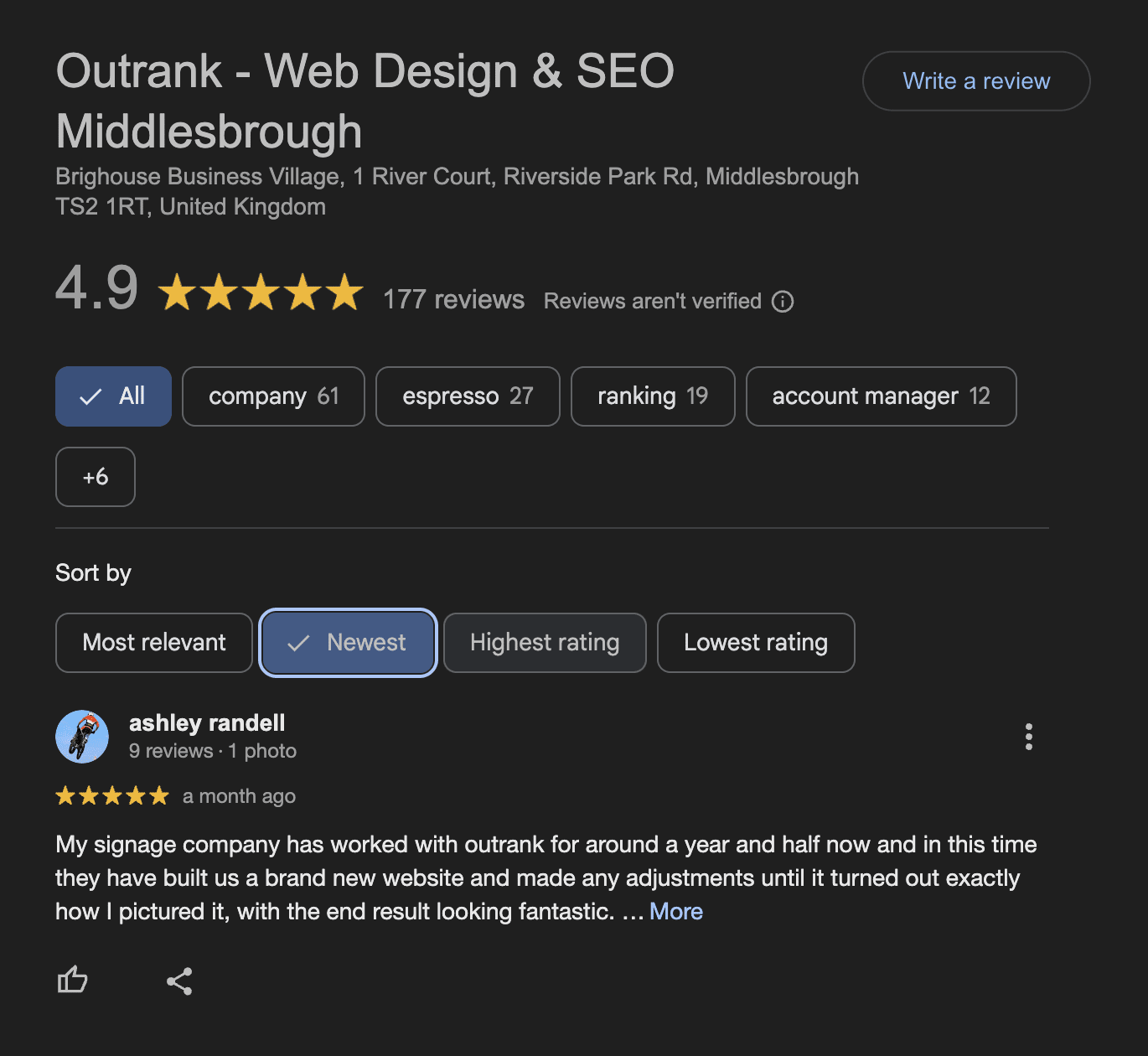Click the thumbs-up like icon
The image size is (1148, 1056).
[x=72, y=980]
